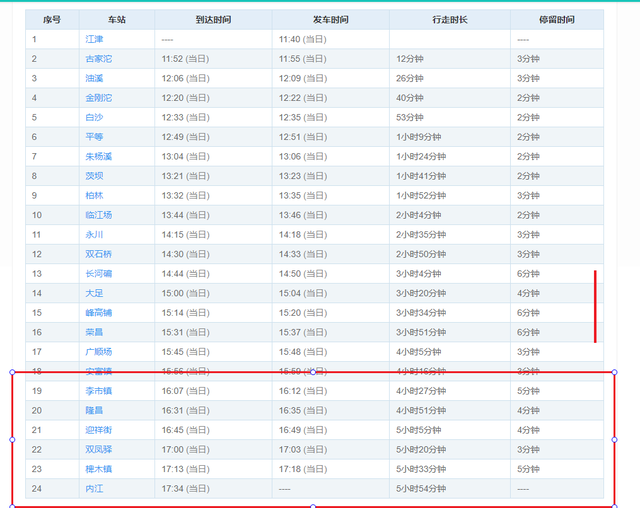
Task: Open the 峰高铺 station link
Action: coord(98,313)
